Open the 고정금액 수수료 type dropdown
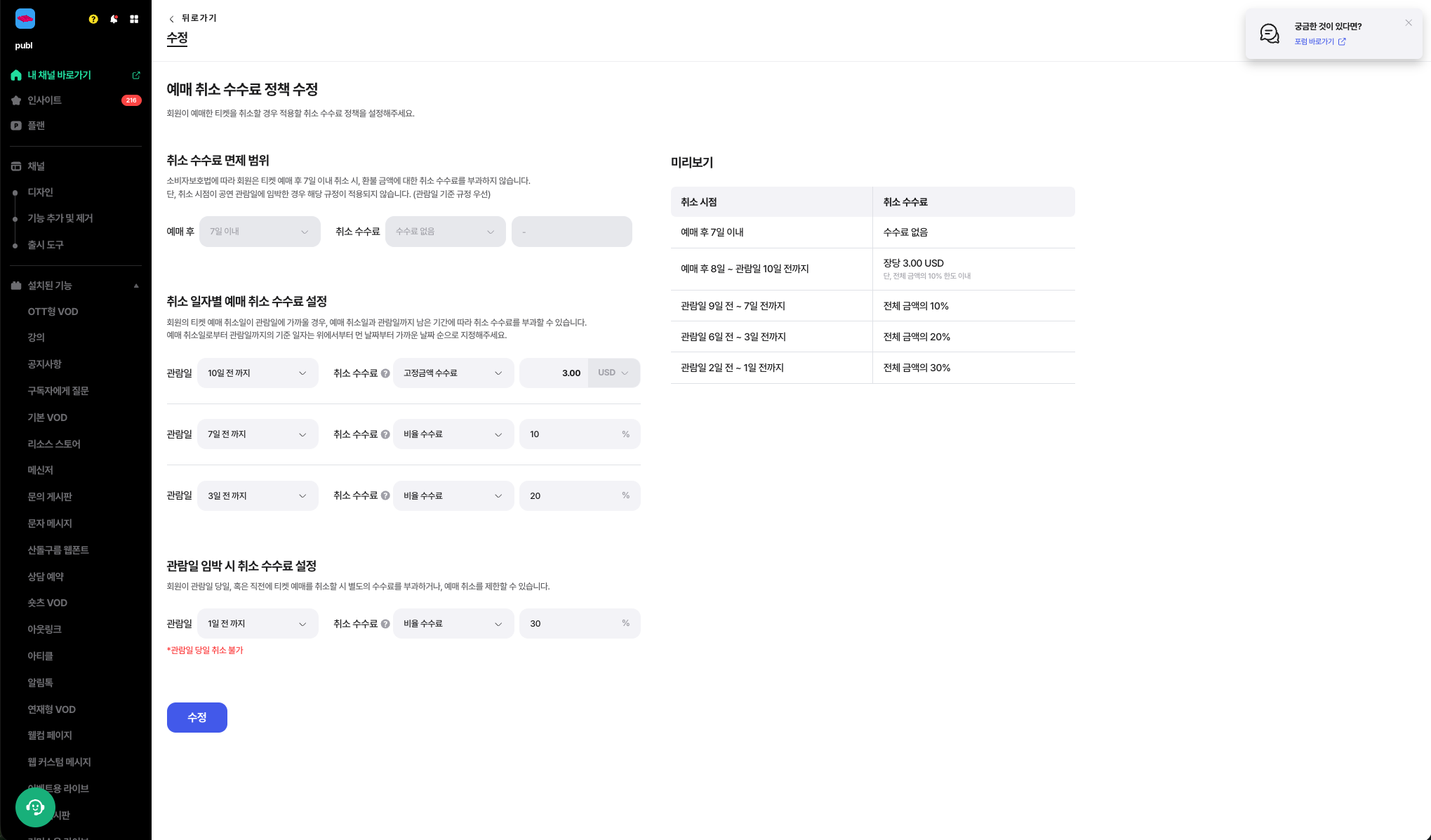 tap(453, 373)
